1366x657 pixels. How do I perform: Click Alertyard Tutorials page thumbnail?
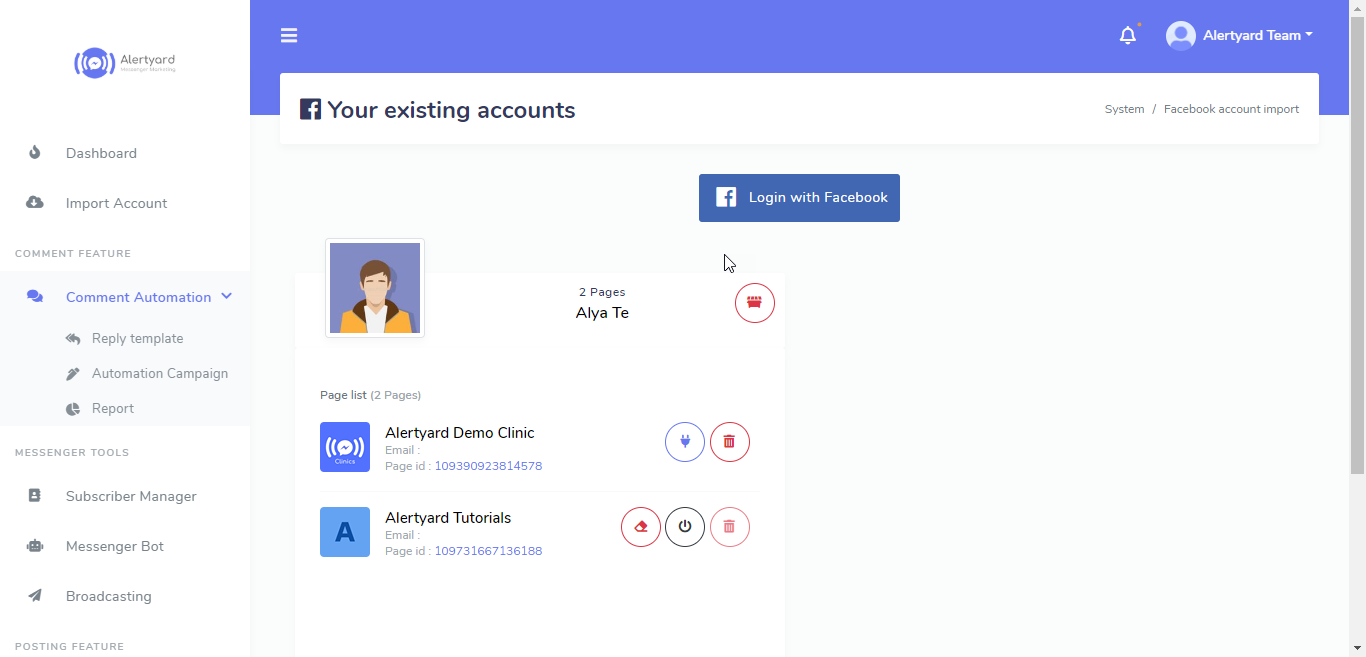[x=345, y=532]
